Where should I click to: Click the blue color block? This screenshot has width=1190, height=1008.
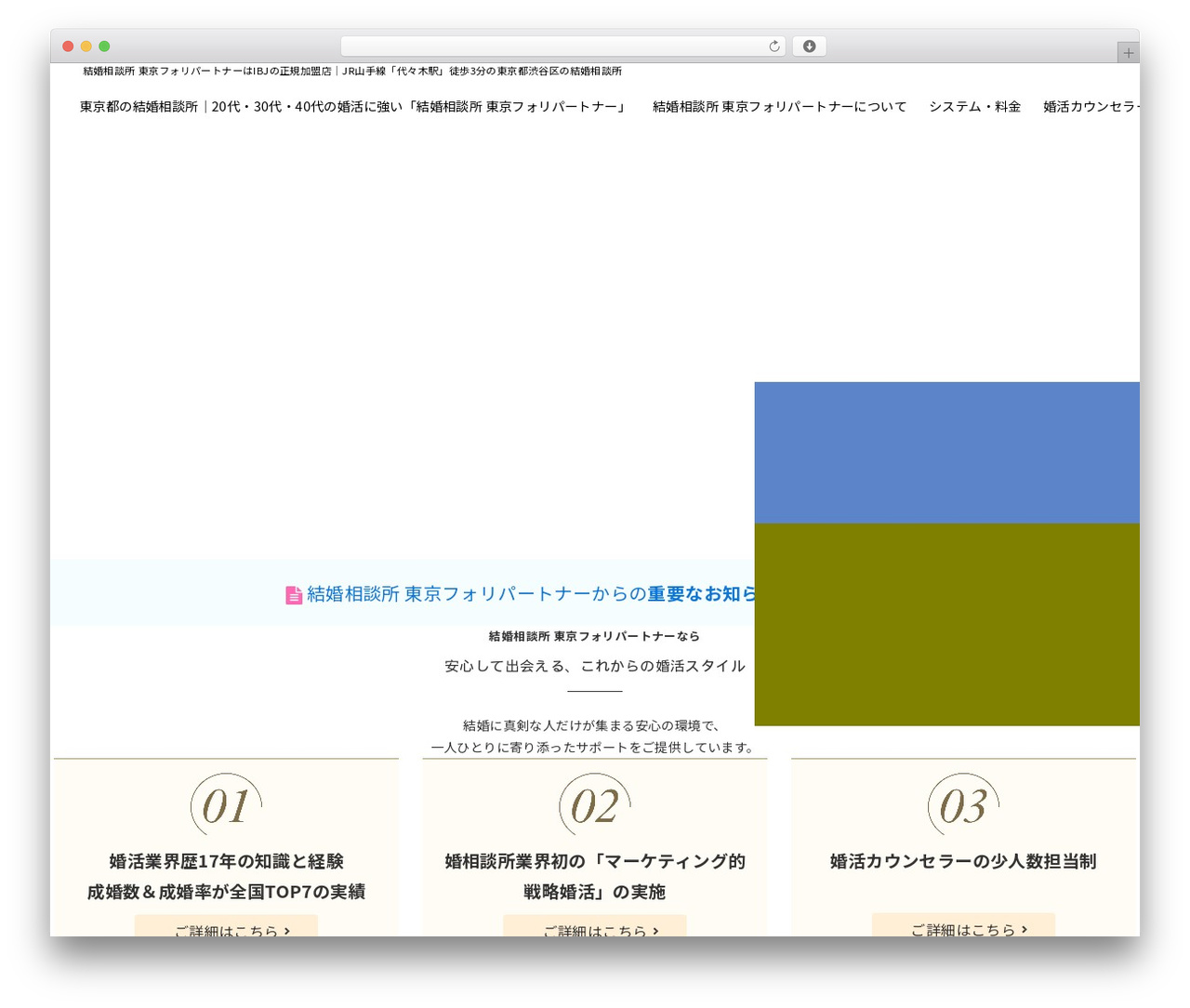click(x=946, y=453)
